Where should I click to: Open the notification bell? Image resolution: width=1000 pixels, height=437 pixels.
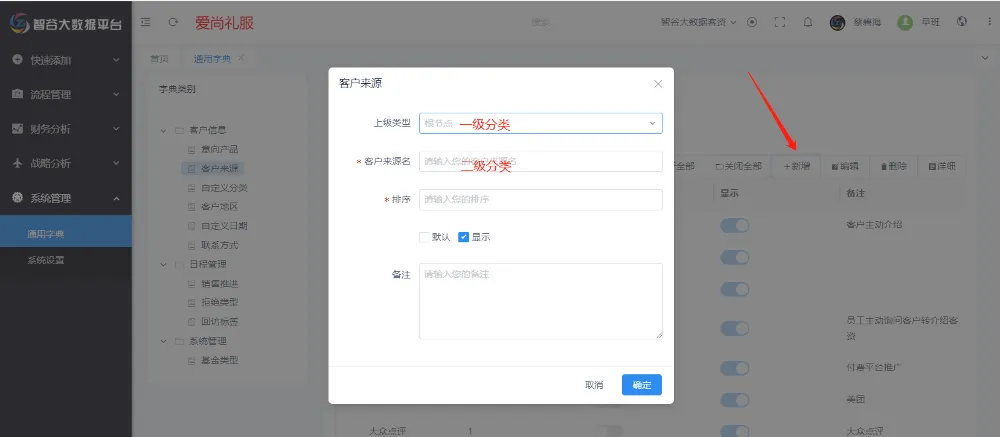(807, 21)
